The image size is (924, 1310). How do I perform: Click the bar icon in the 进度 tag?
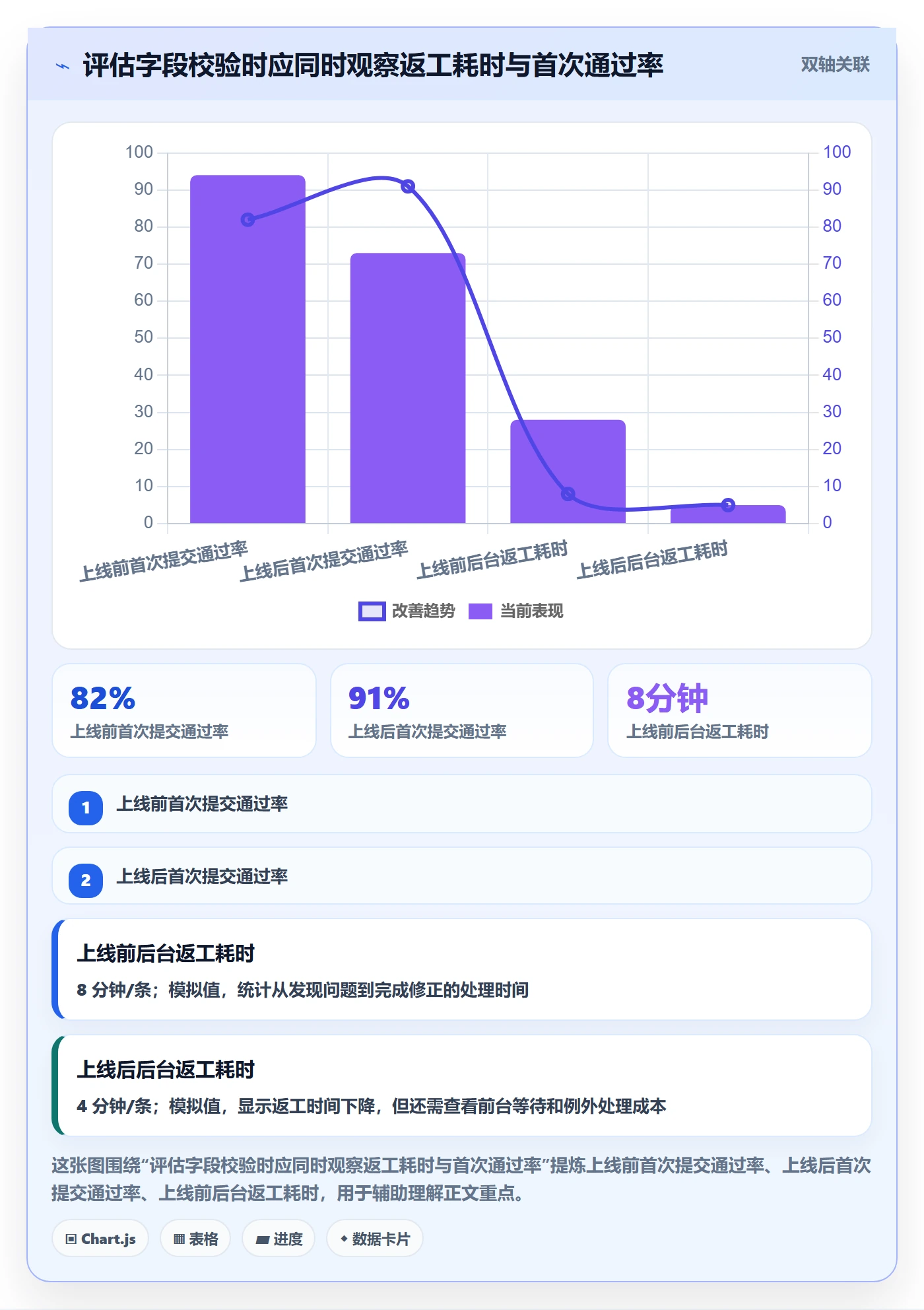(262, 1240)
